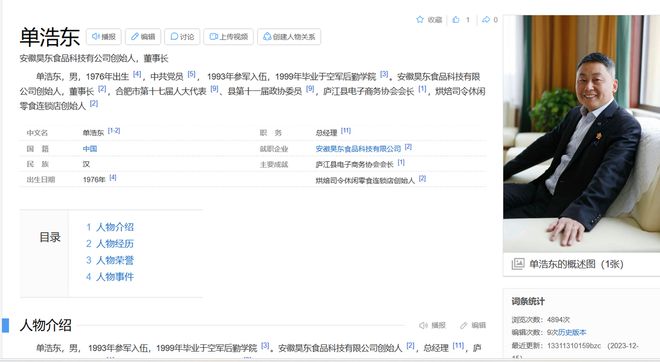Screen dimensions: 660x362
Task: Open the 编辑 pencil button near title
Action: pyautogui.click(x=143, y=37)
